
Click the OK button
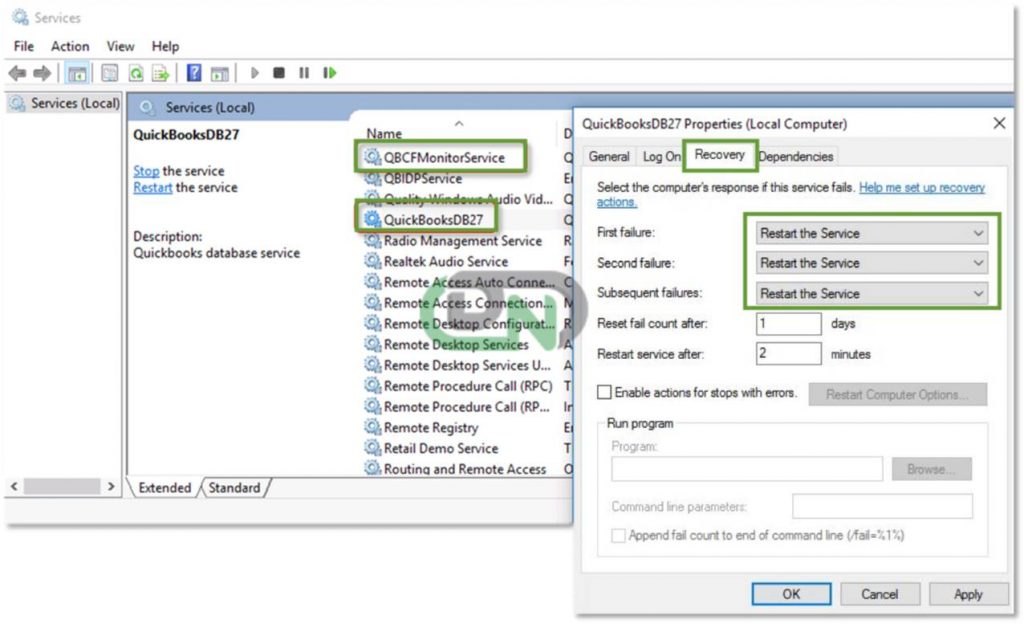791,594
